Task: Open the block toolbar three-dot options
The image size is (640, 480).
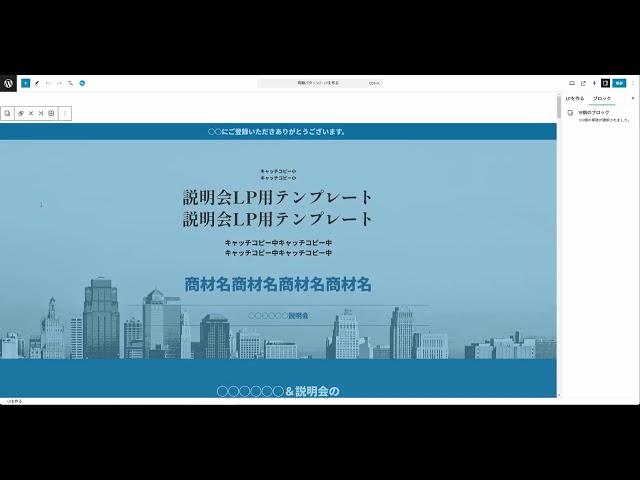Action: [65, 113]
